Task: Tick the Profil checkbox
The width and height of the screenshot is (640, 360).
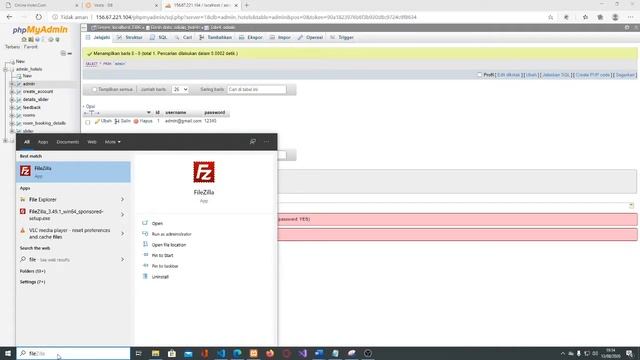Action: [x=480, y=75]
